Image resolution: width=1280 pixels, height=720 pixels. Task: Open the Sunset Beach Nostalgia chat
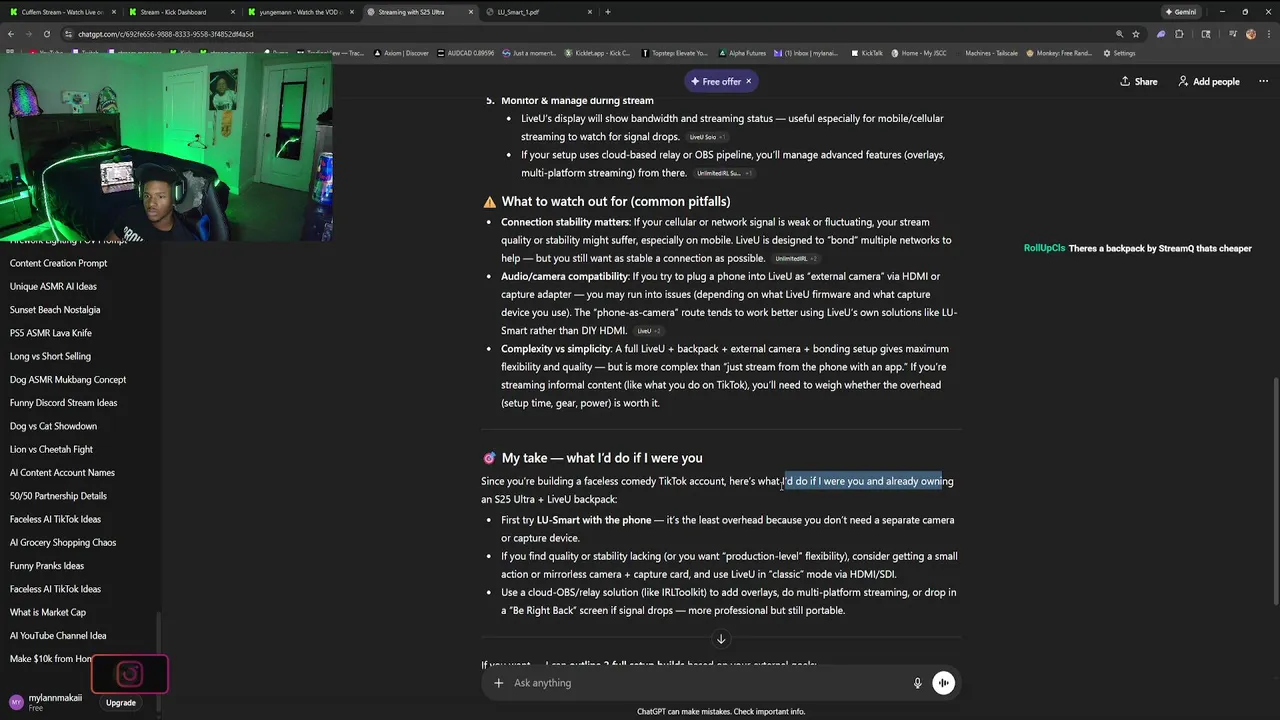pos(77,310)
